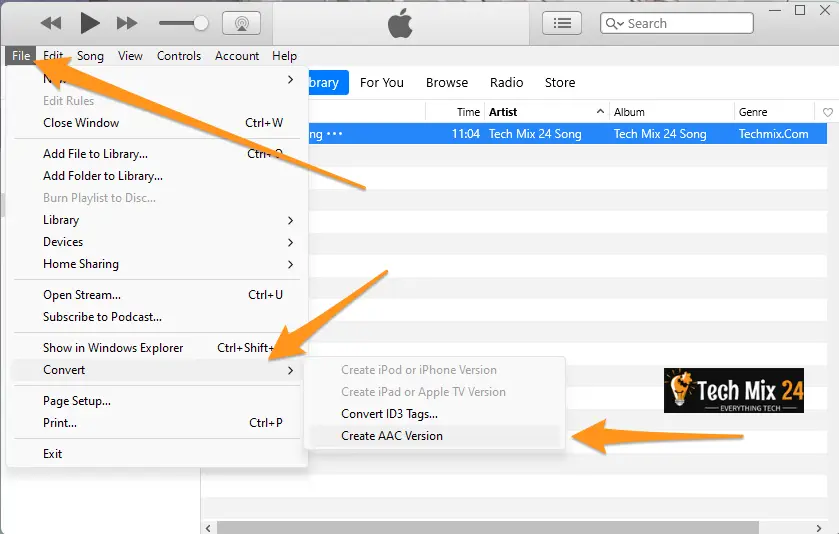The height and width of the screenshot is (534, 839).
Task: Open the Help menu
Action: 284,56
